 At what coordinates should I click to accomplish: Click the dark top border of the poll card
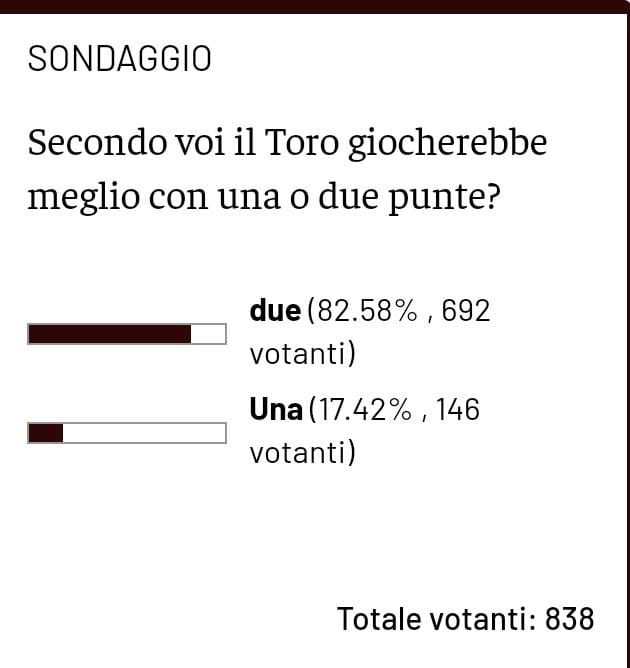315,7
